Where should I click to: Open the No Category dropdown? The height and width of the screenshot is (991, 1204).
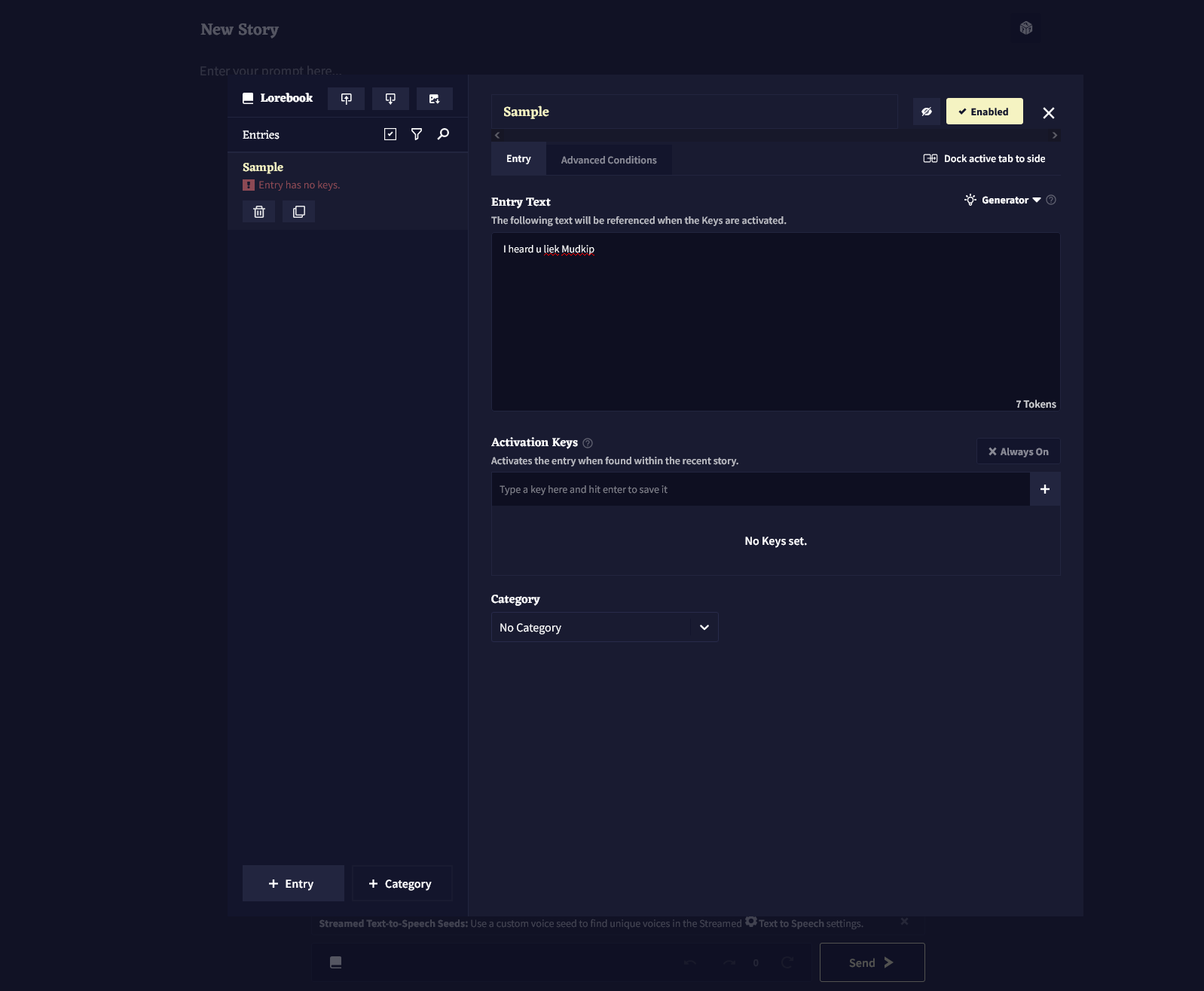604,627
